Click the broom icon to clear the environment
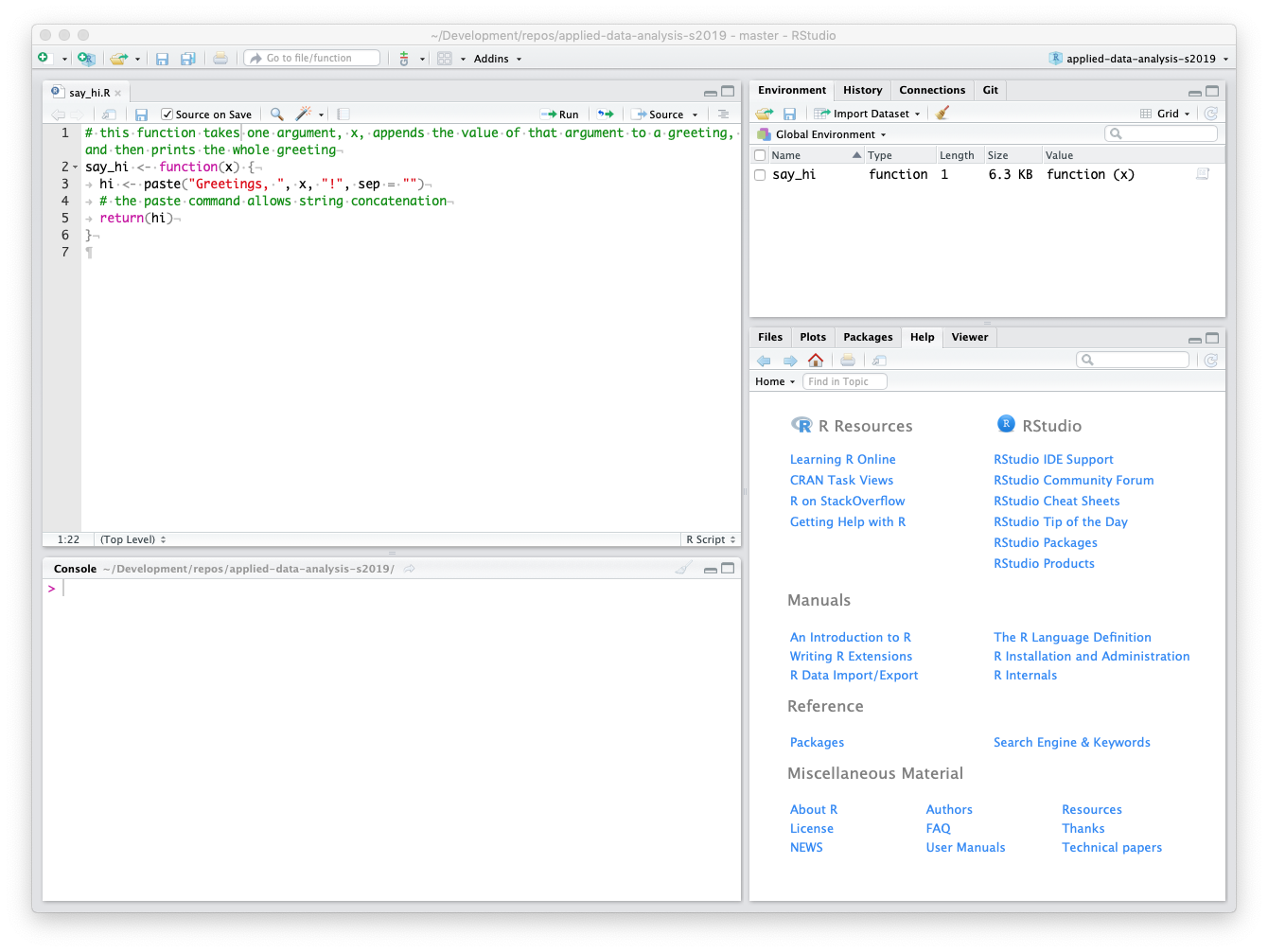 942,114
